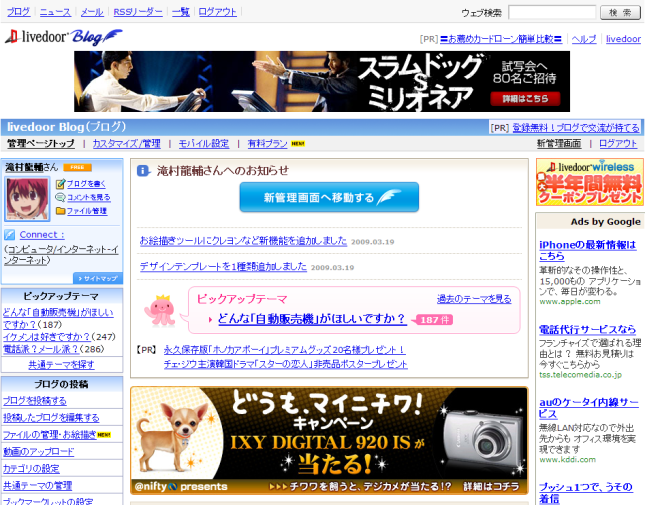Open 投稿したブログを編集する link
Viewport: 645px width, 505px height.
click(x=51, y=418)
